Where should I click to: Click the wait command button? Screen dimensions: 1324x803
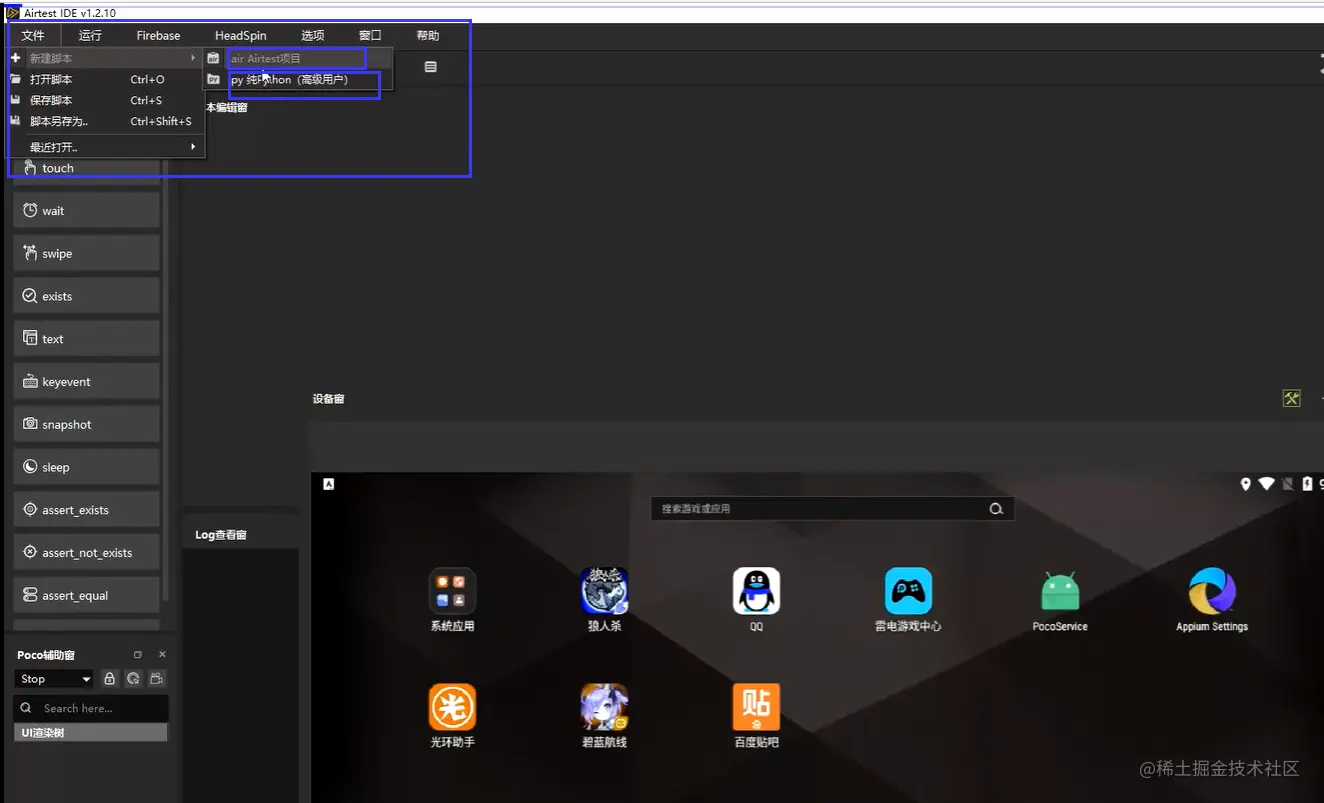87,211
